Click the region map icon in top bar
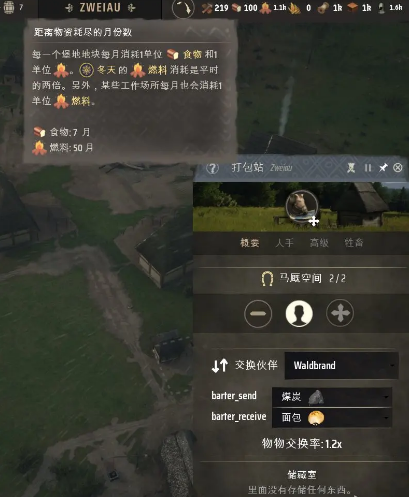The image size is (409, 497). (183, 8)
